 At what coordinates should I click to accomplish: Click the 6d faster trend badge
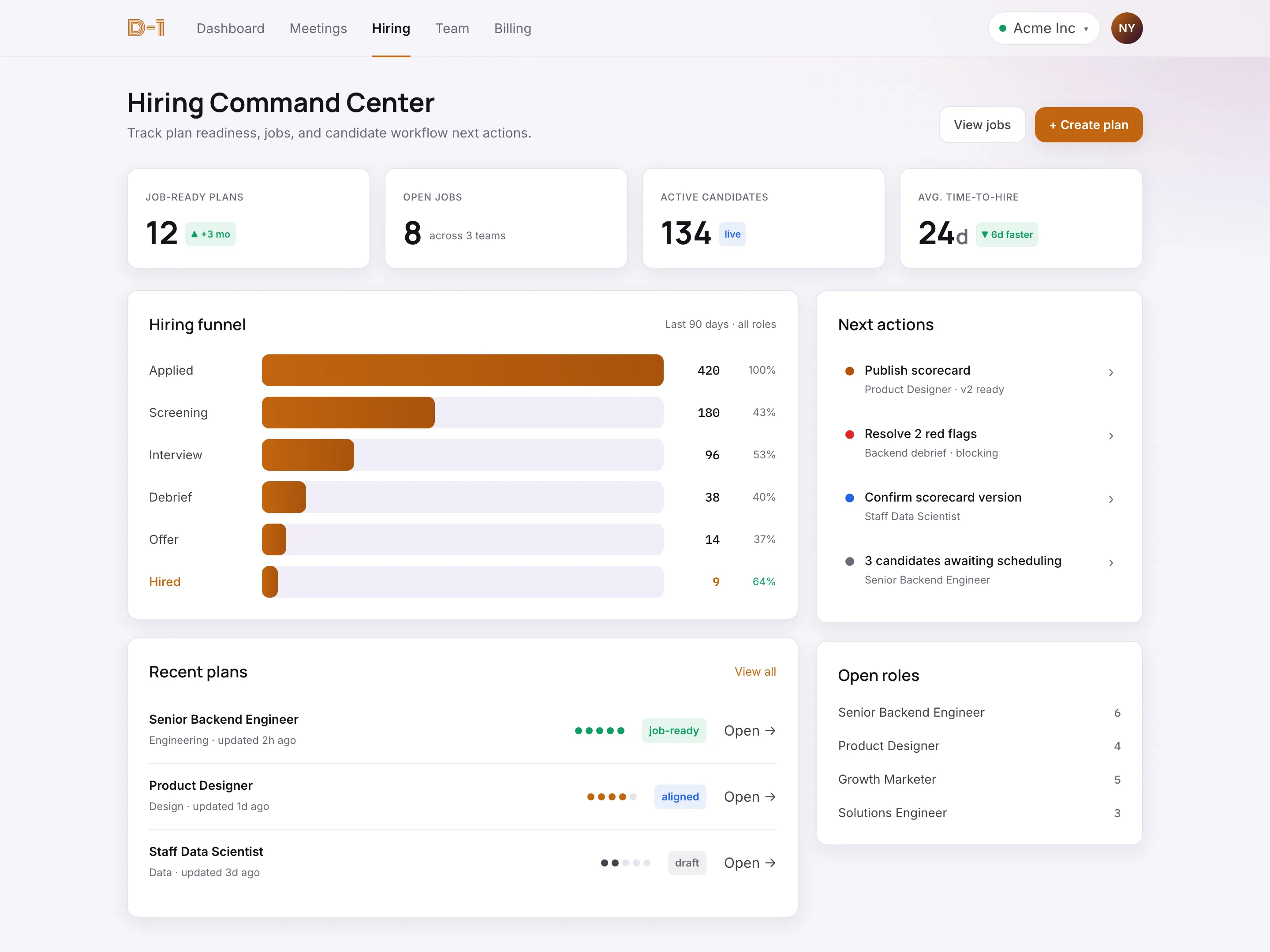click(1007, 234)
